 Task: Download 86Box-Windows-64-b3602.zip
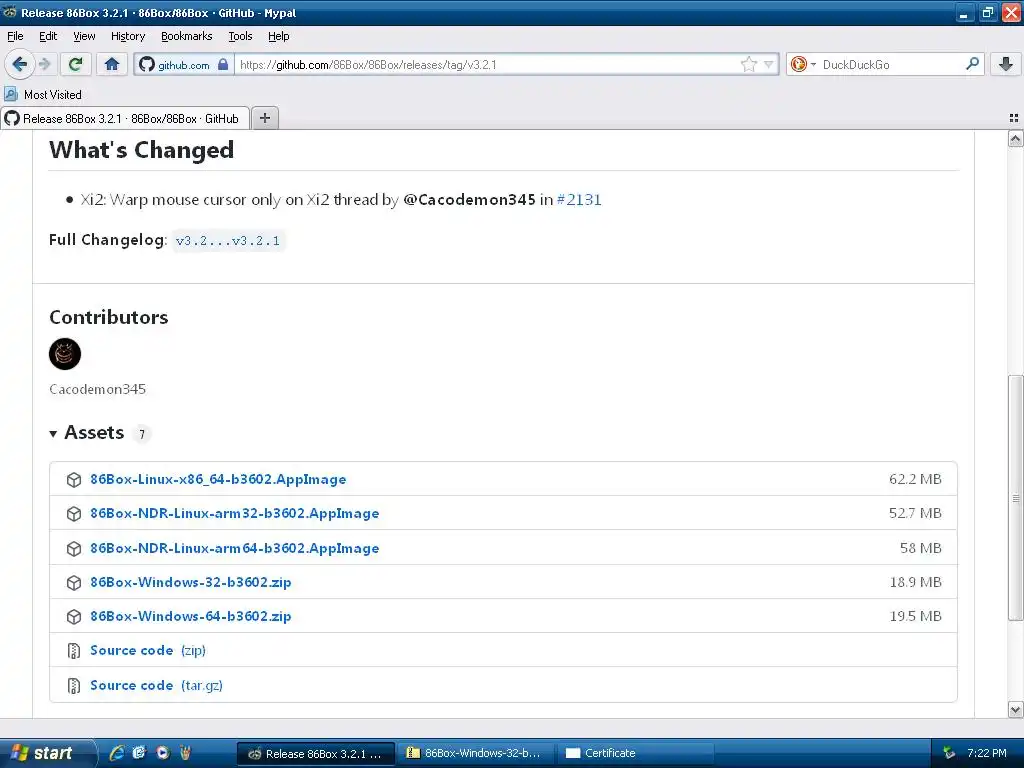click(x=191, y=616)
